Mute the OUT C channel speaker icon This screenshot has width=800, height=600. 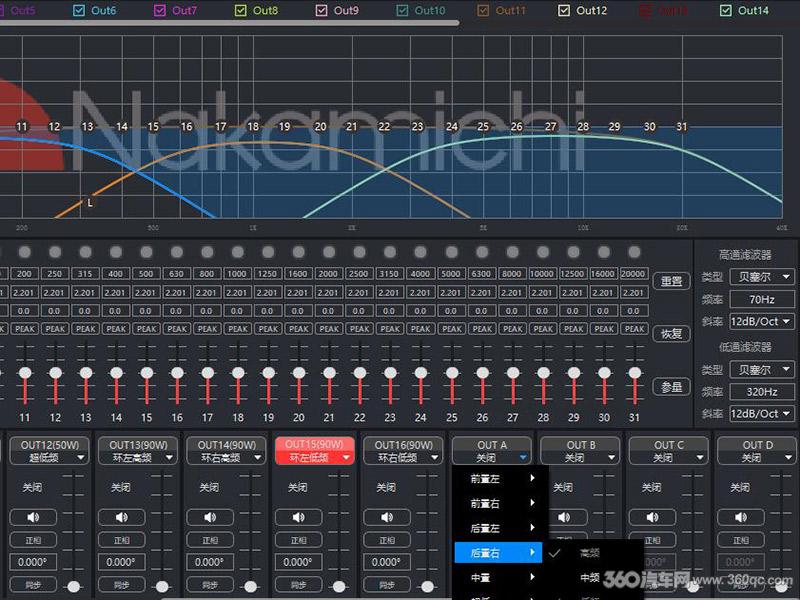pyautogui.click(x=652, y=517)
